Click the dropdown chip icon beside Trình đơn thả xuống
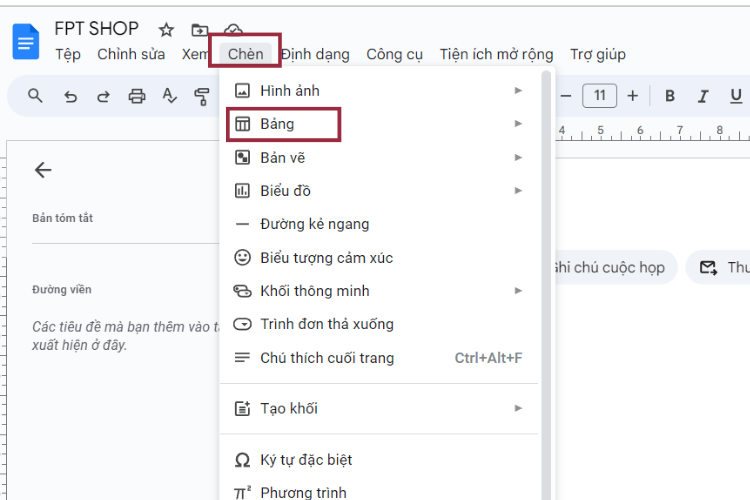This screenshot has height=500, width=750. coord(242,324)
